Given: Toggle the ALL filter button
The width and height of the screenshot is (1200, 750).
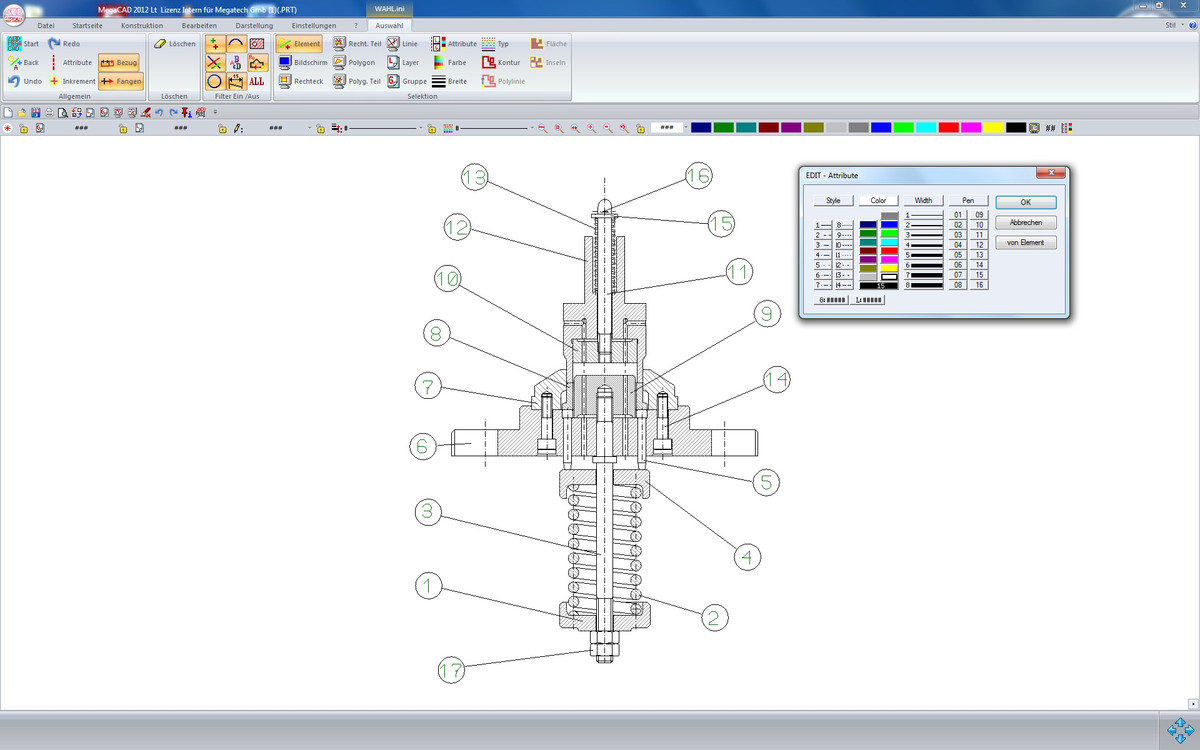Looking at the screenshot, I should tap(257, 81).
